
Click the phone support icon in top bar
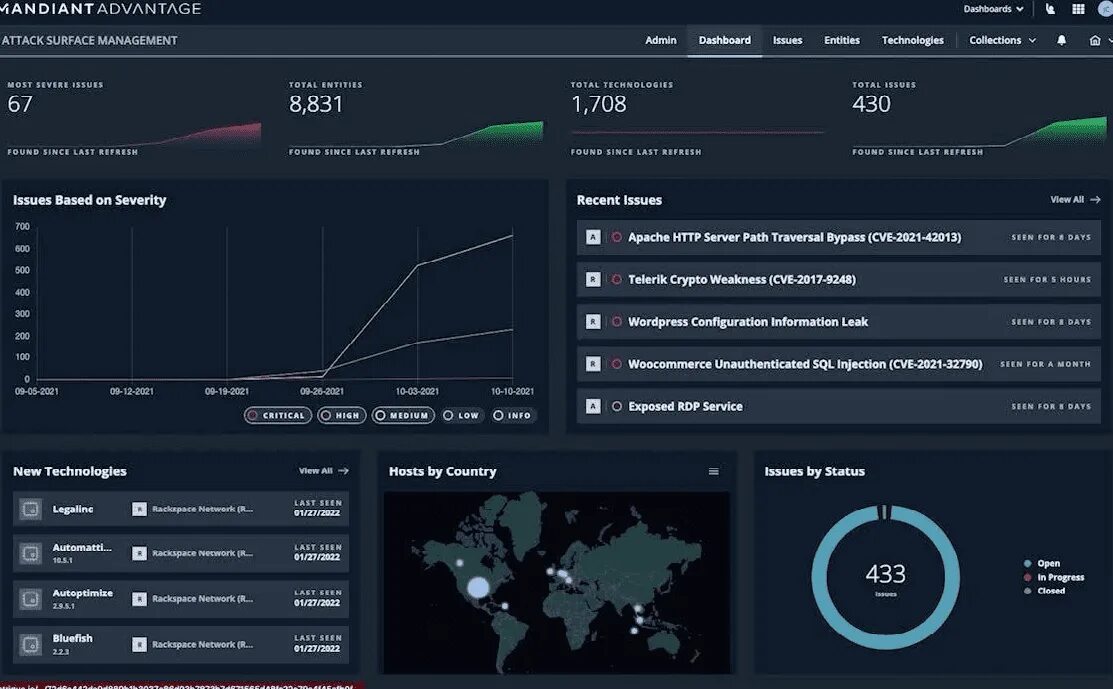tap(1051, 9)
